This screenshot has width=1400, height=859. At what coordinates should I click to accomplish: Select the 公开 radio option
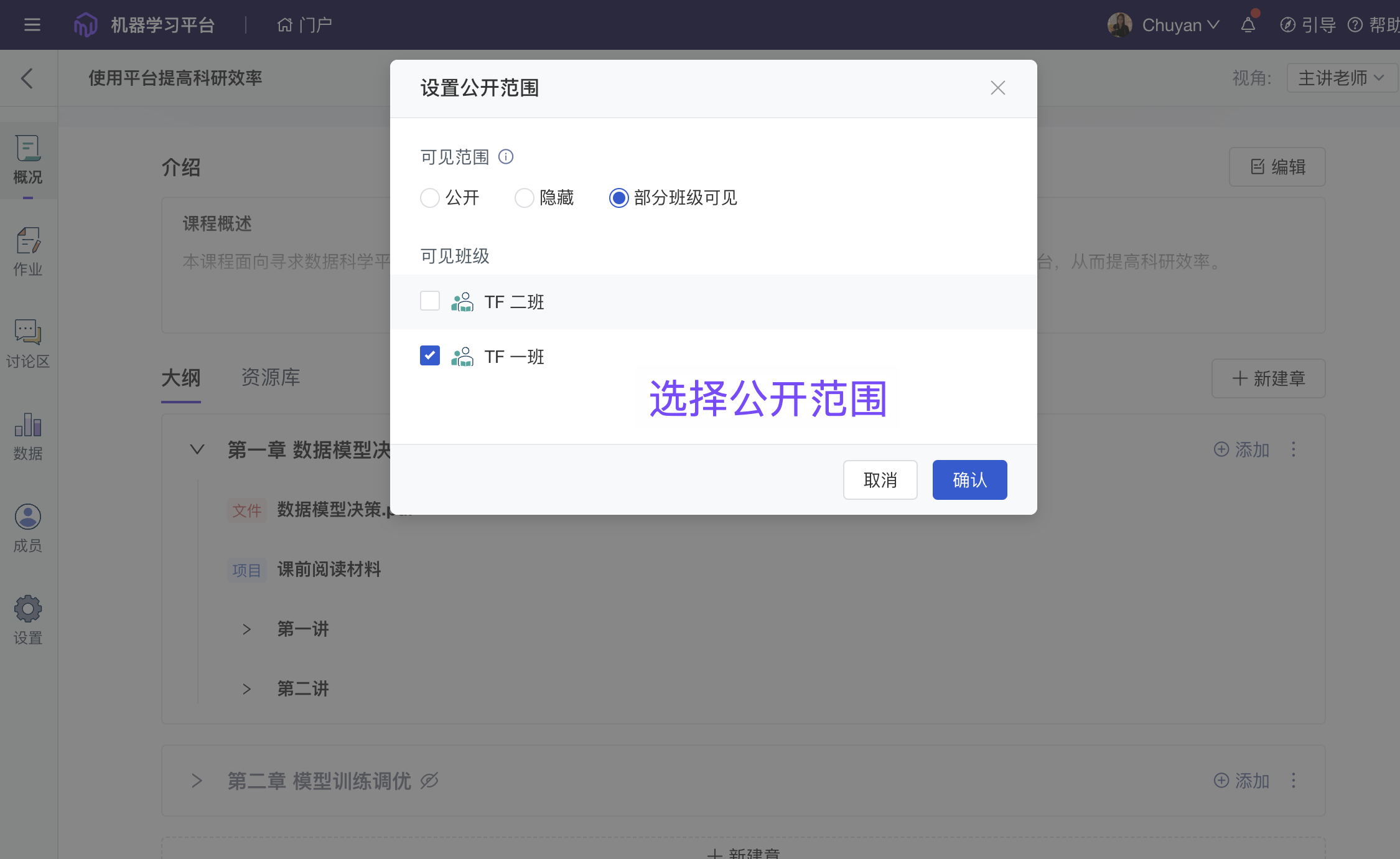(x=430, y=198)
